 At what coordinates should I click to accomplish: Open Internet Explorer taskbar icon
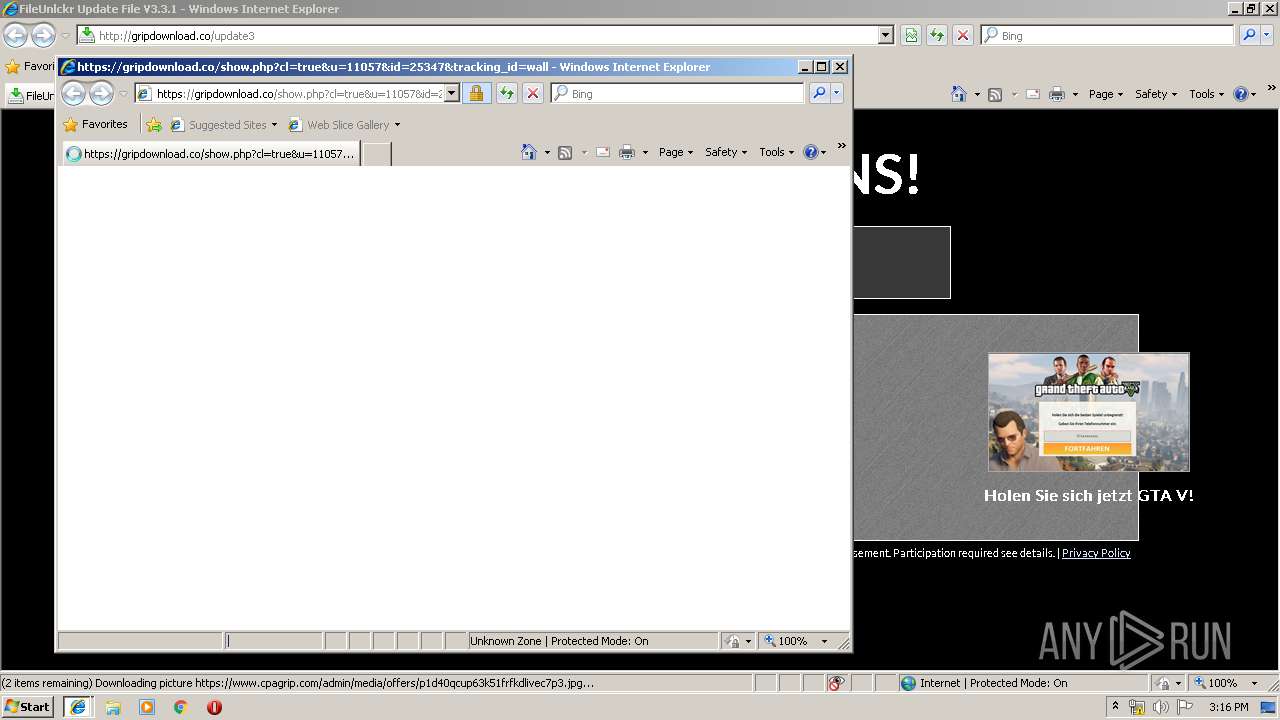78,707
